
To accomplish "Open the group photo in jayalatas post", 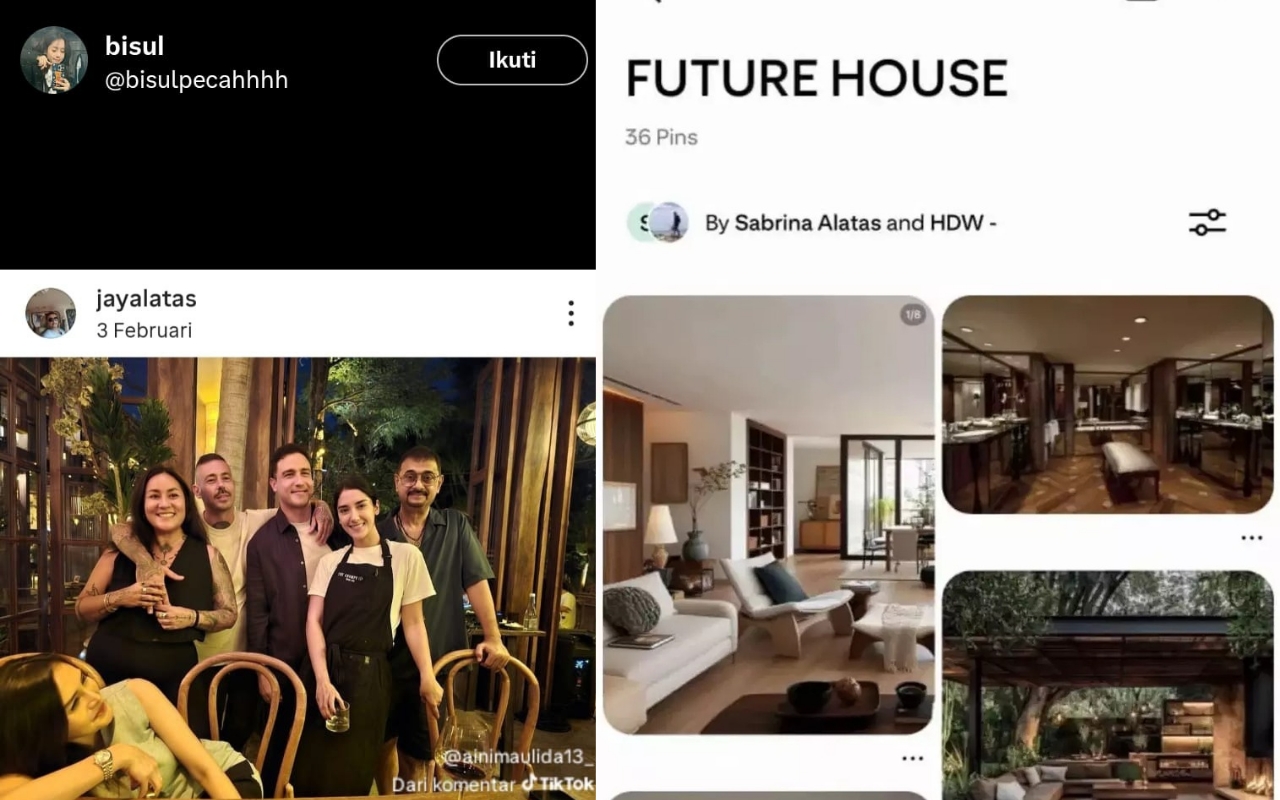I will pos(298,578).
